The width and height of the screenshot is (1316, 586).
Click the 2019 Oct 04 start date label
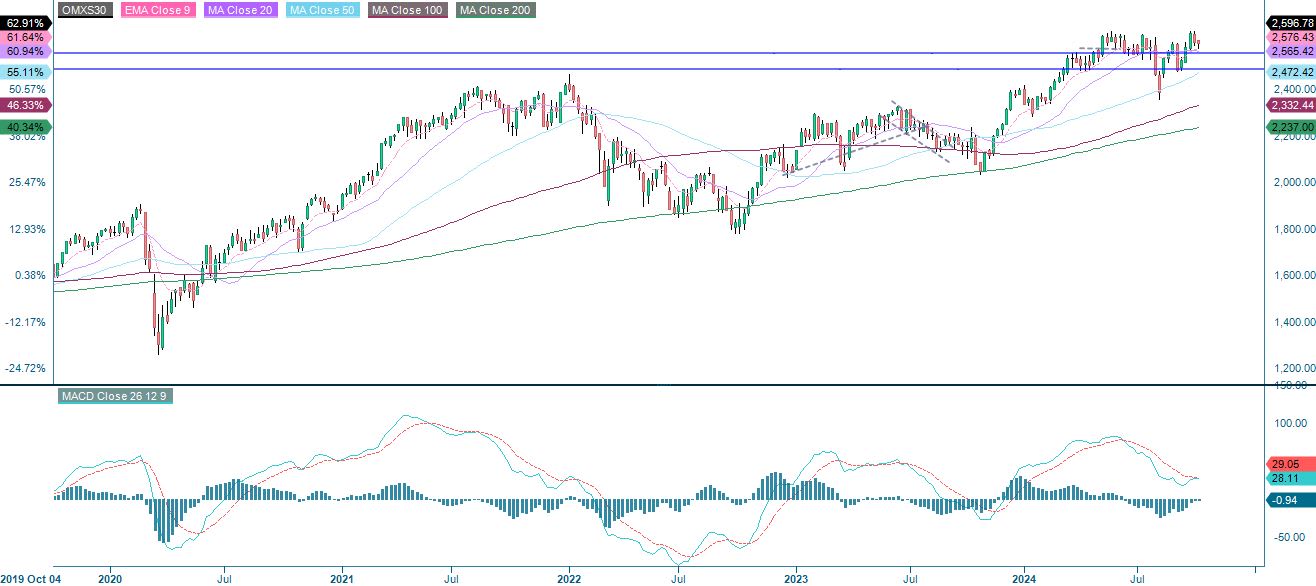click(x=29, y=577)
